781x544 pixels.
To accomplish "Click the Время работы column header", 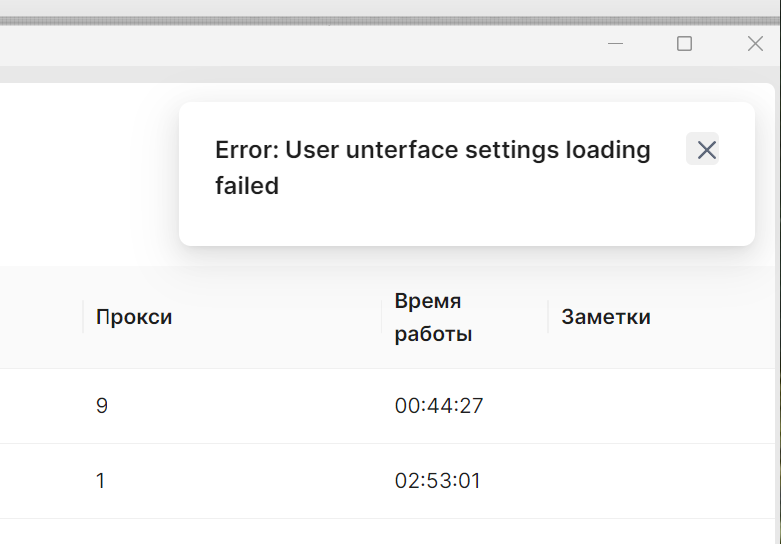I will tap(434, 317).
